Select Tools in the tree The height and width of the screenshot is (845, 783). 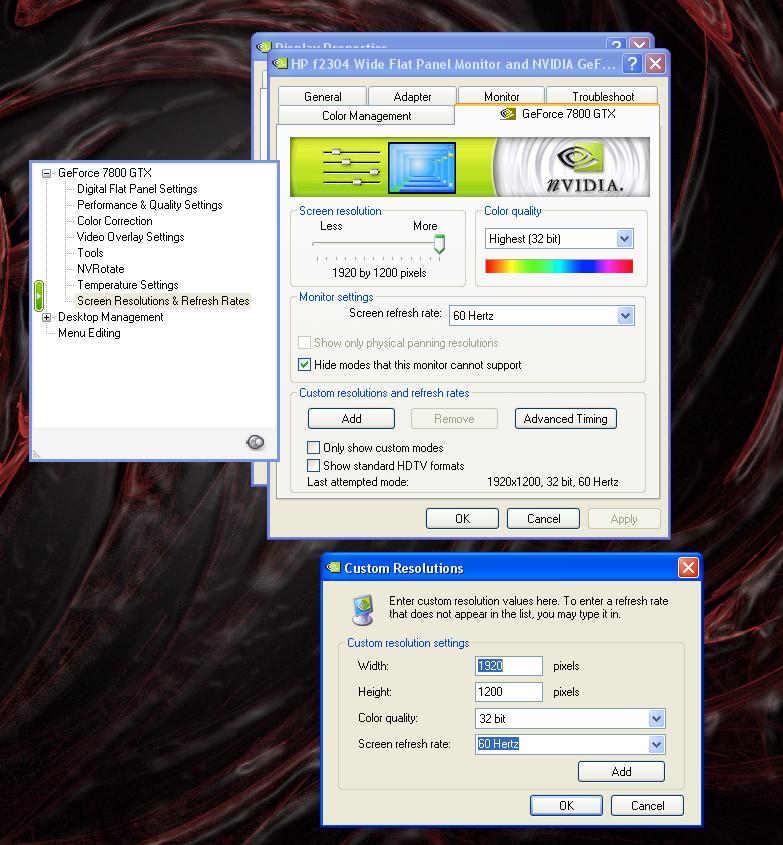point(90,253)
